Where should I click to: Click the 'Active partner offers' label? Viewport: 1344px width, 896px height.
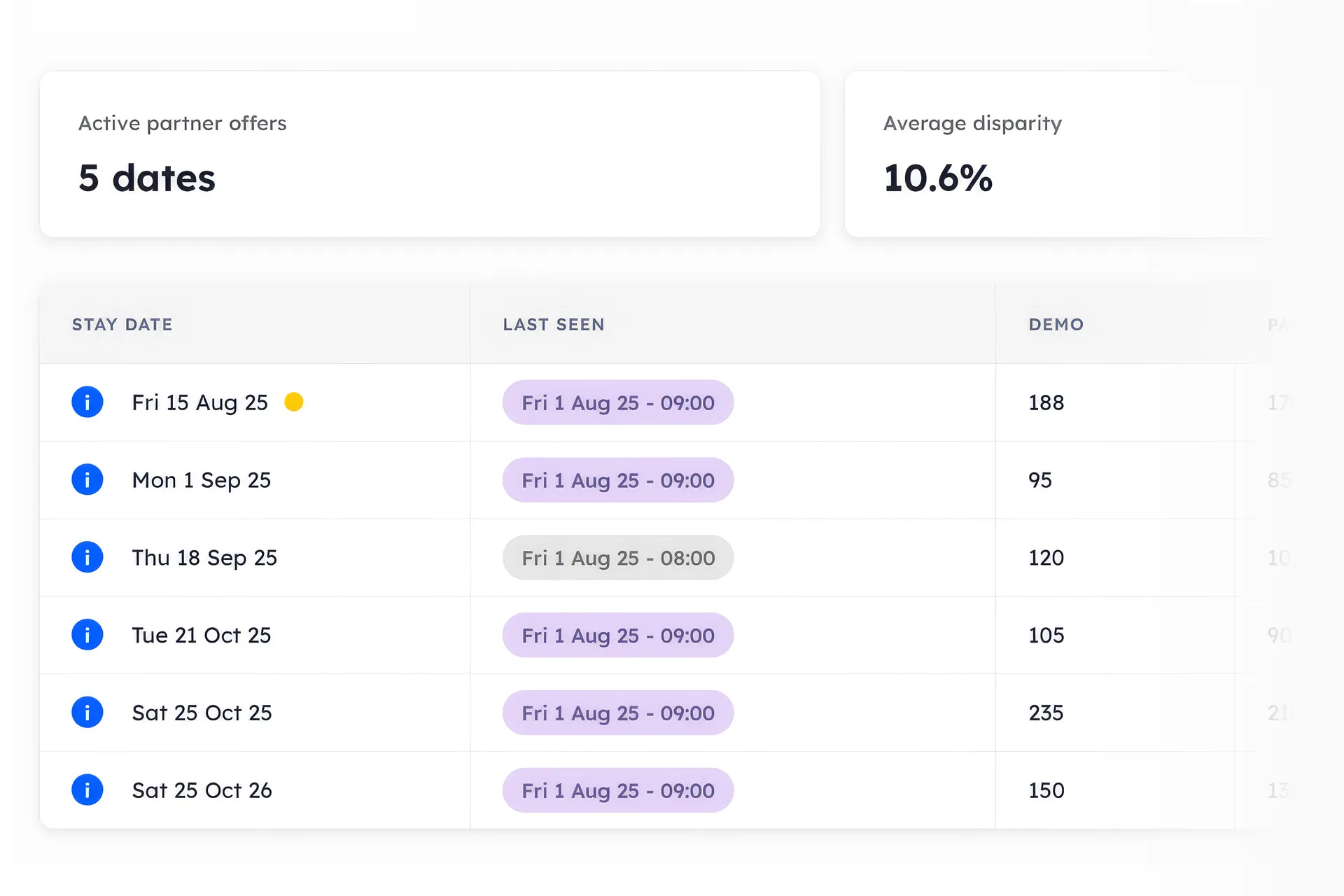[183, 123]
